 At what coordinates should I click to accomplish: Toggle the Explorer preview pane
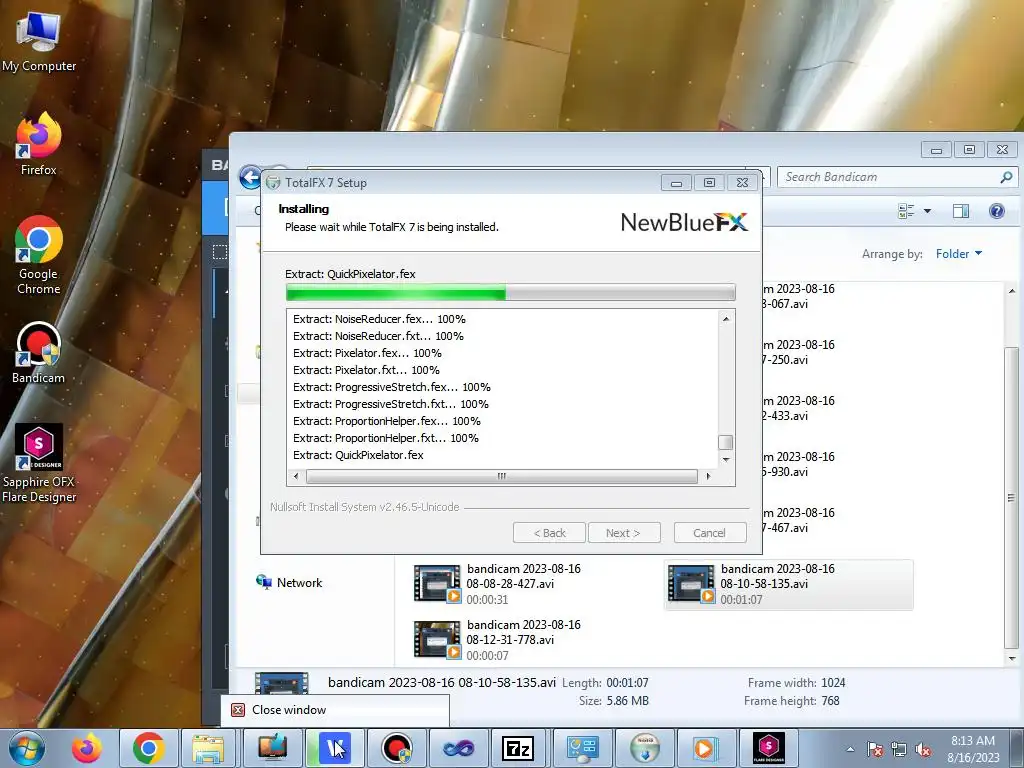(961, 211)
